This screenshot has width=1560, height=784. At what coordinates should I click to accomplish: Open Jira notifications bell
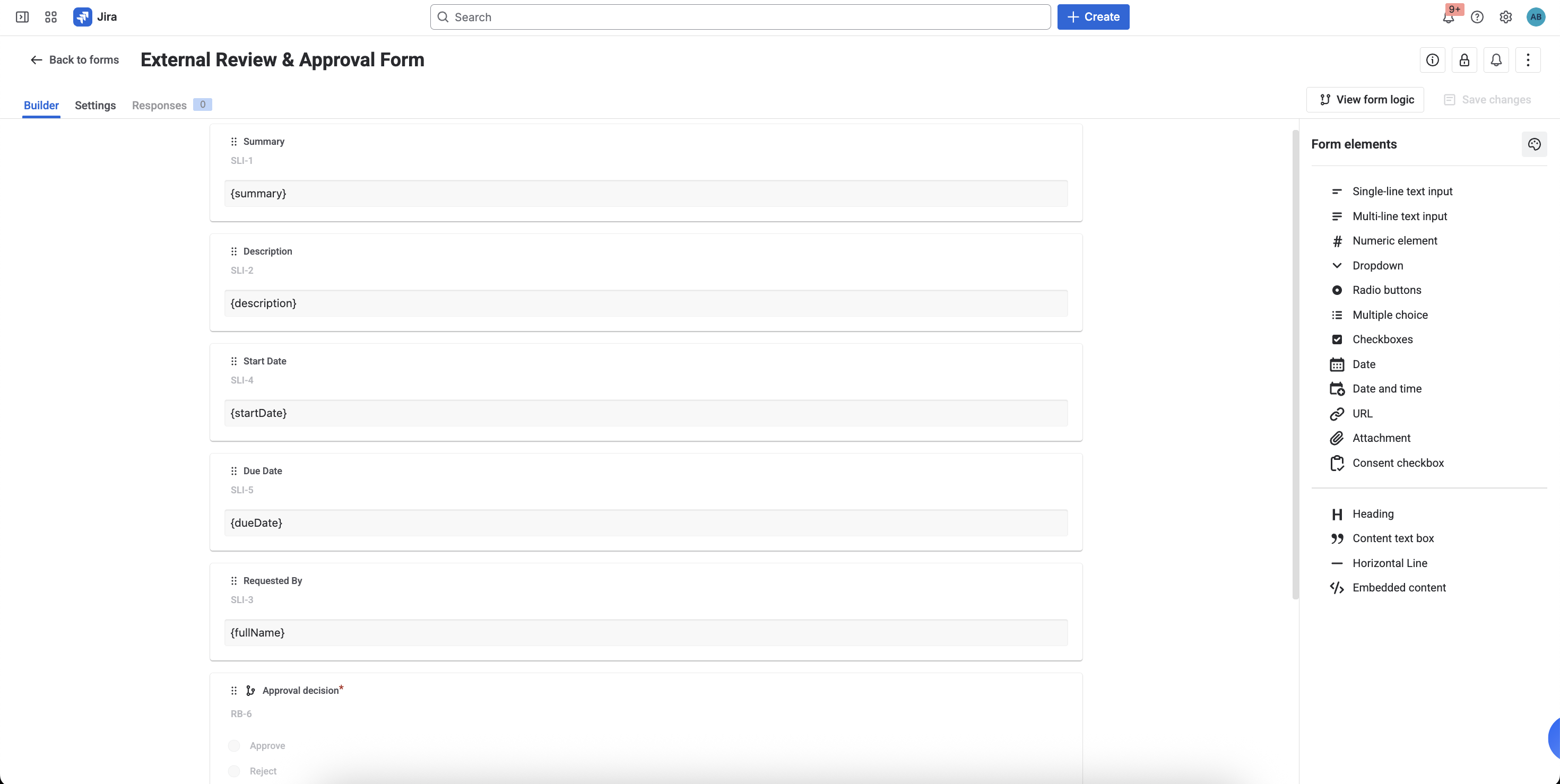coord(1448,17)
